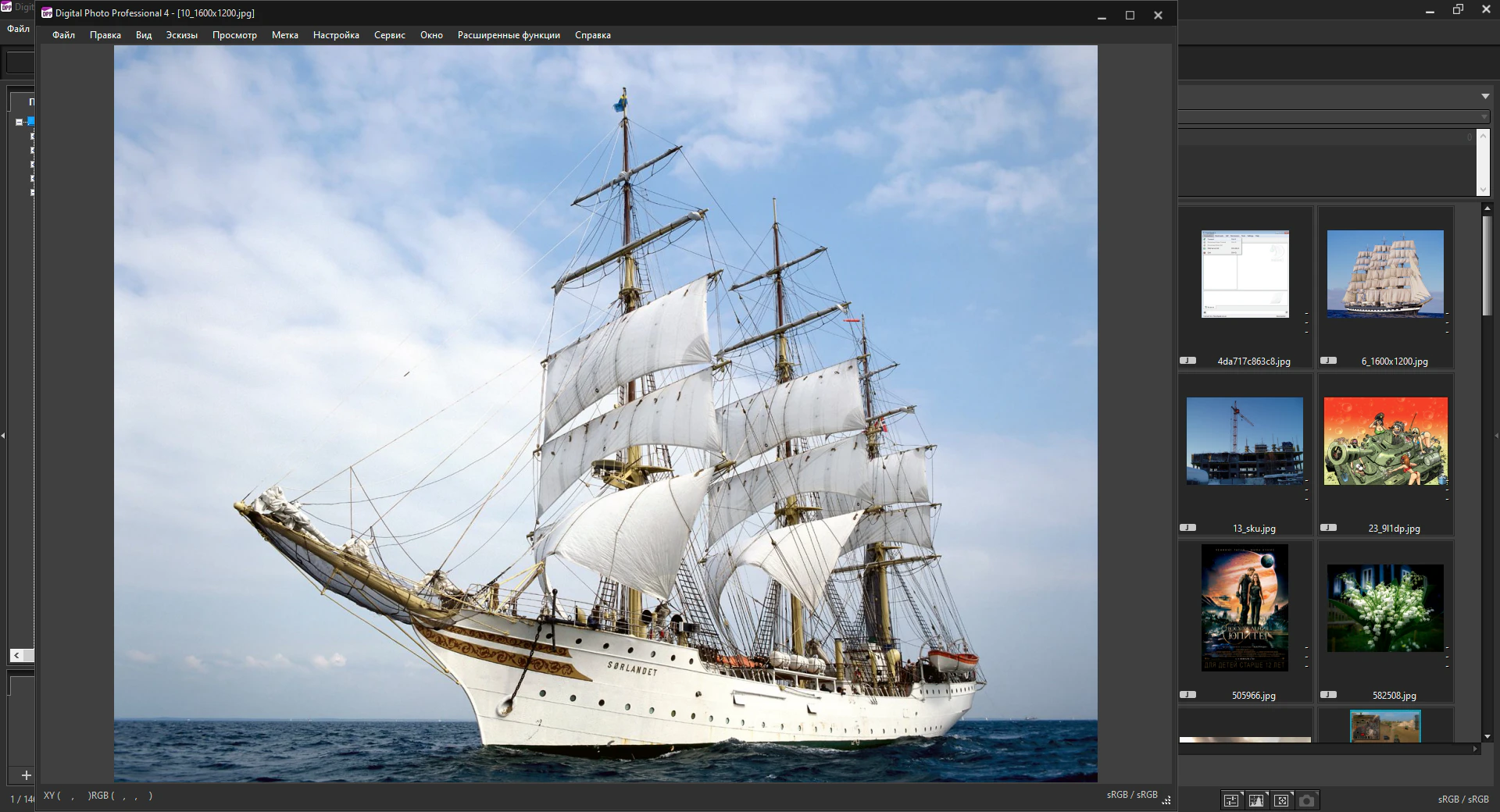Collapse the folder tree root node
The height and width of the screenshot is (812, 1500).
pos(18,122)
